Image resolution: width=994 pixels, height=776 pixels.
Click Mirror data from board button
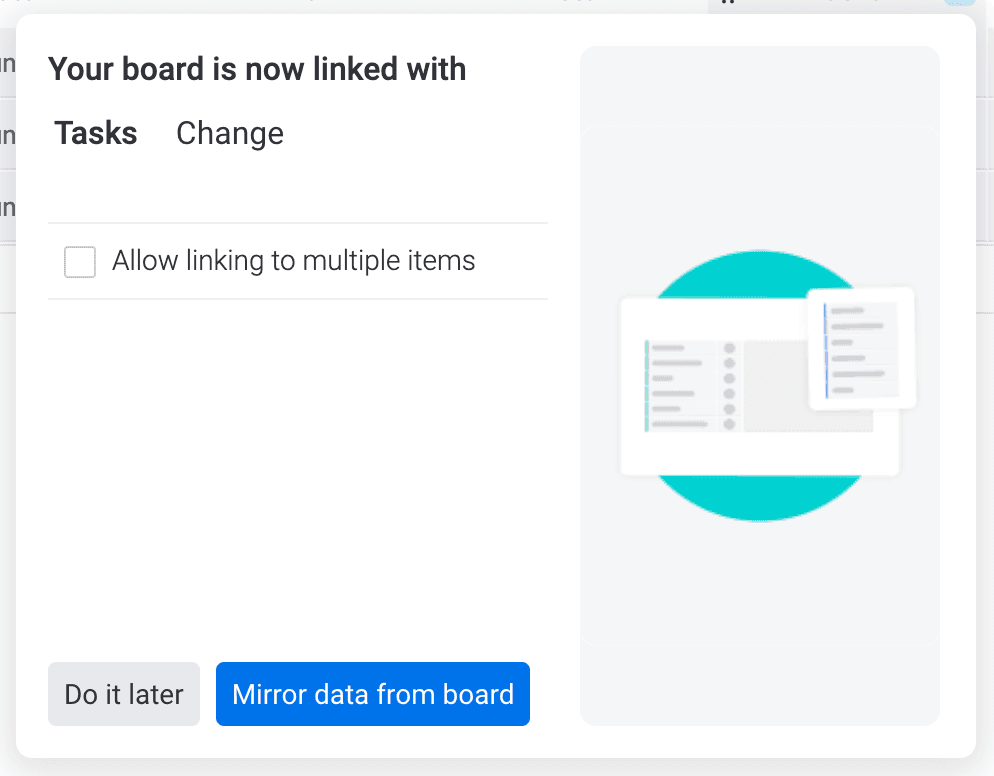[373, 694]
